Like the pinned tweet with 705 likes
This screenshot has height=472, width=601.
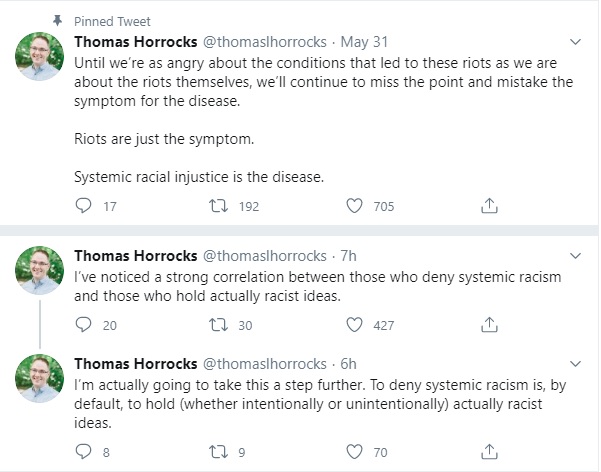tap(354, 206)
